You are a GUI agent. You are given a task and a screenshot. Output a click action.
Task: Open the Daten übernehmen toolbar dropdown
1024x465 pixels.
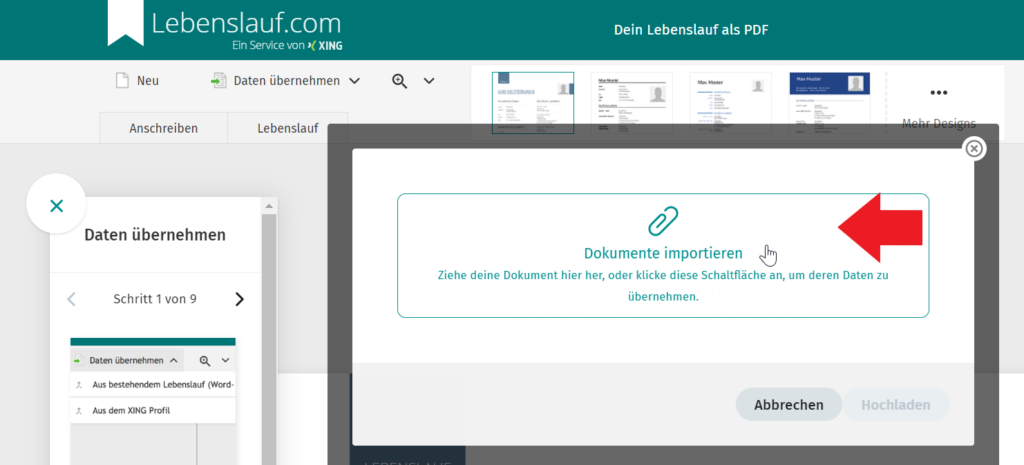click(x=285, y=80)
